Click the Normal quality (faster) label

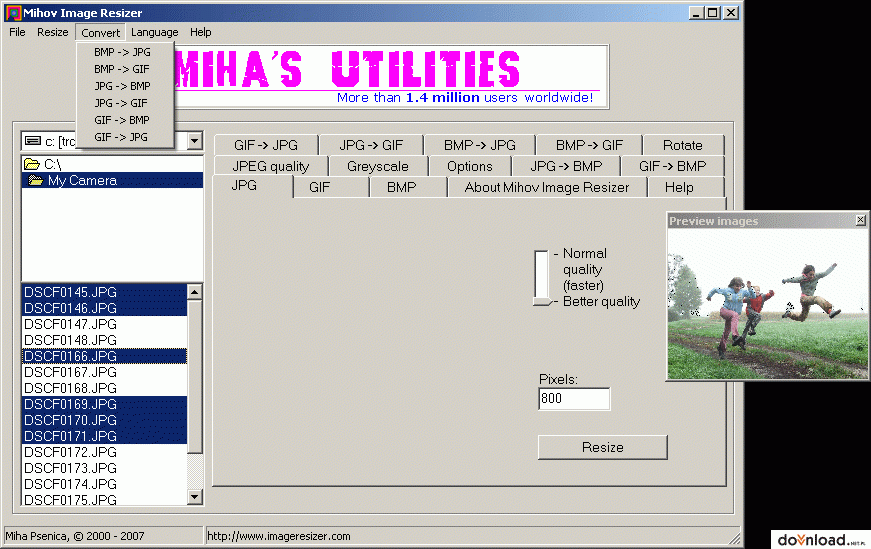(x=584, y=269)
